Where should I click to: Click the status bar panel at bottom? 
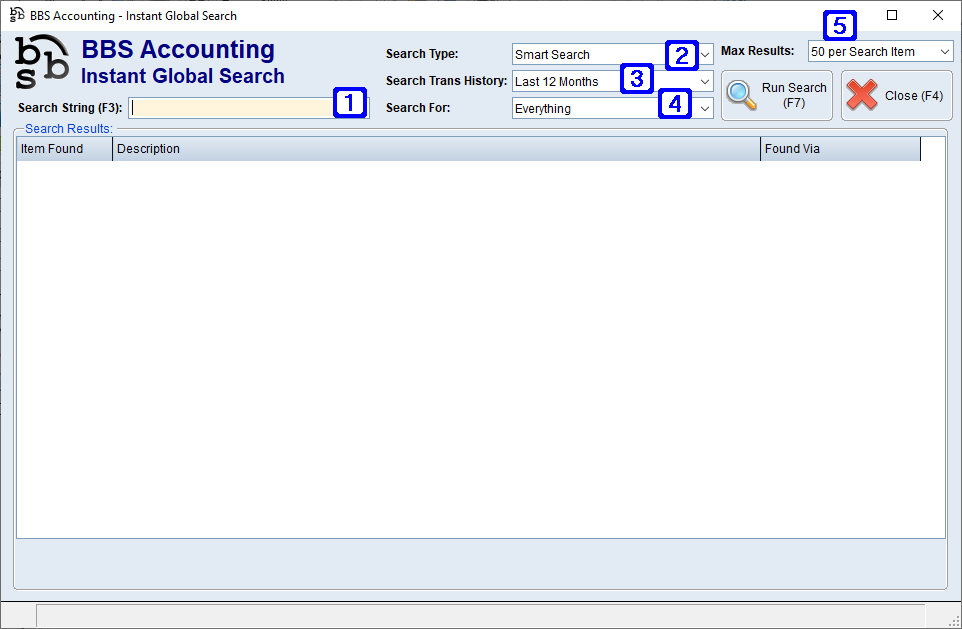pos(480,615)
